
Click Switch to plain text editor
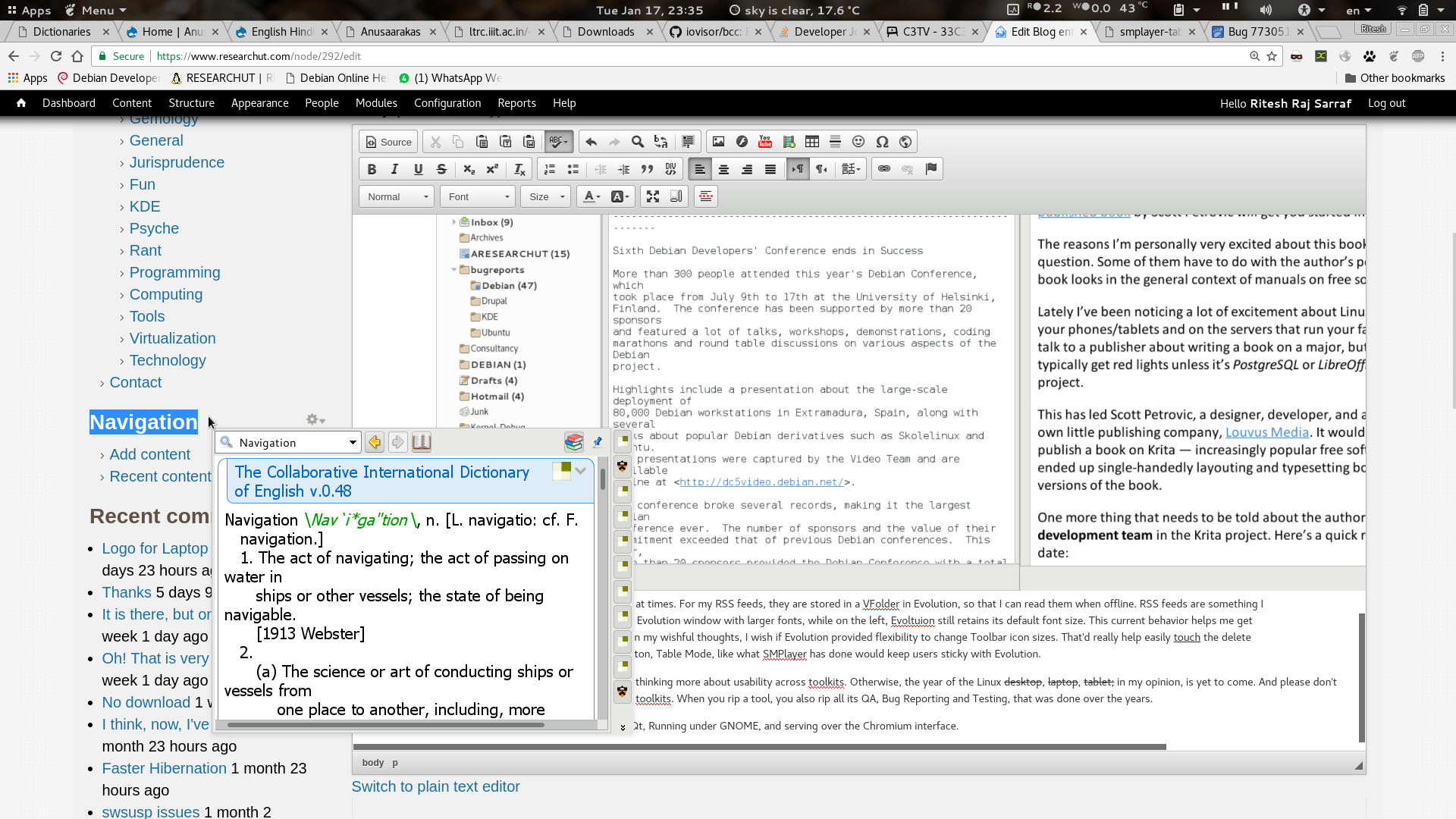click(x=435, y=786)
